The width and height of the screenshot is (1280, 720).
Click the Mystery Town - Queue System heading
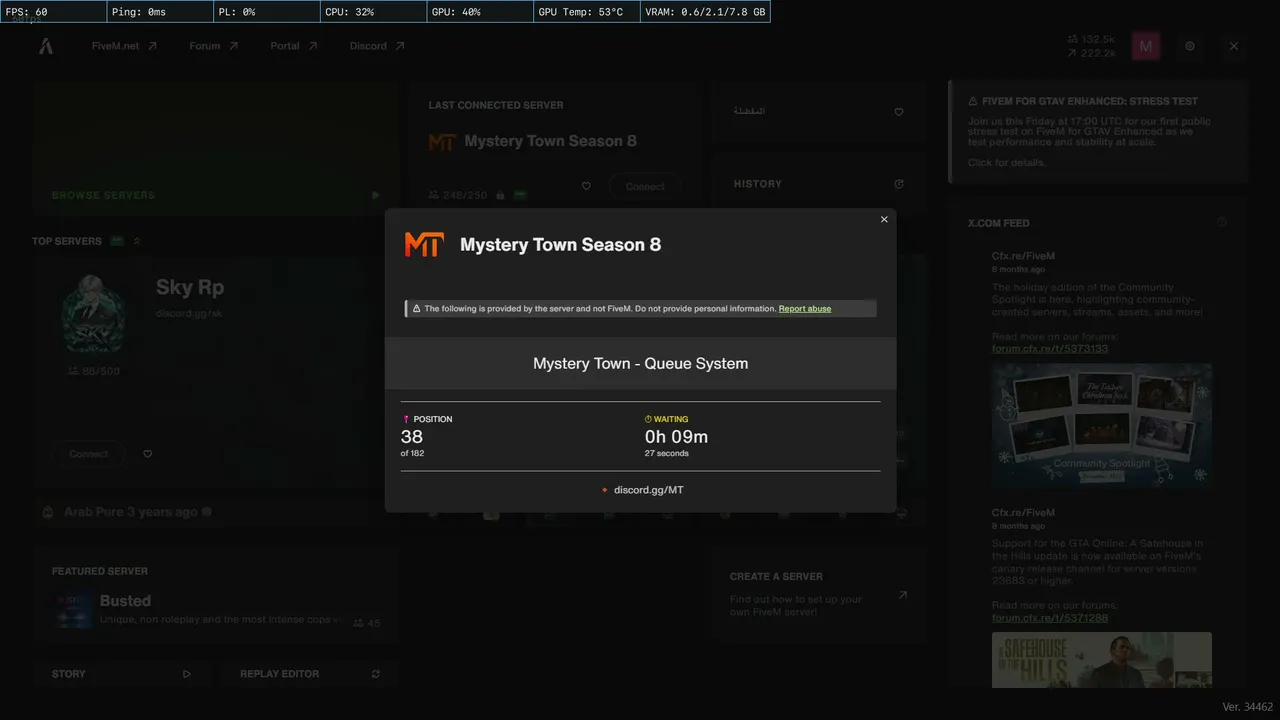click(x=640, y=364)
